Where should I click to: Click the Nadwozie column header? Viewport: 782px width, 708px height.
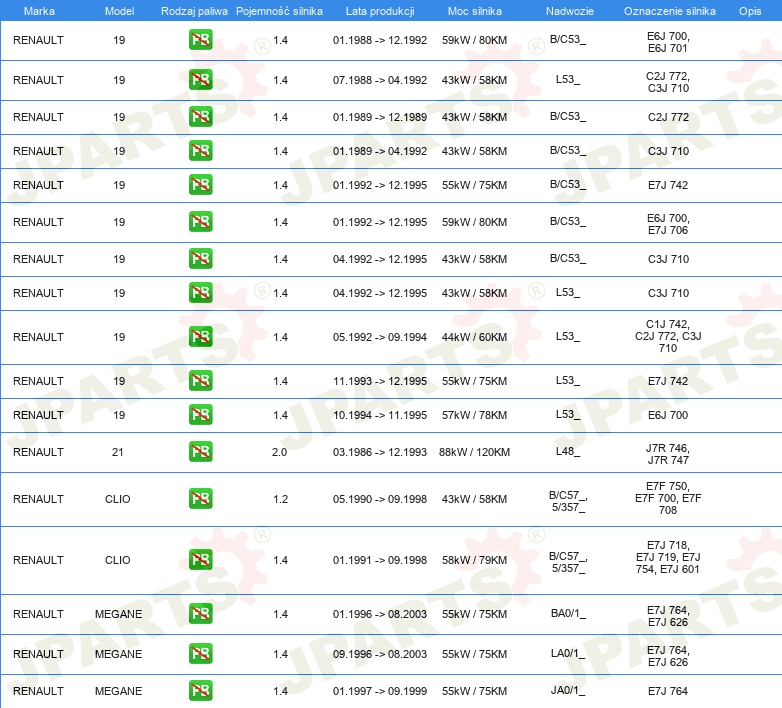(x=570, y=11)
